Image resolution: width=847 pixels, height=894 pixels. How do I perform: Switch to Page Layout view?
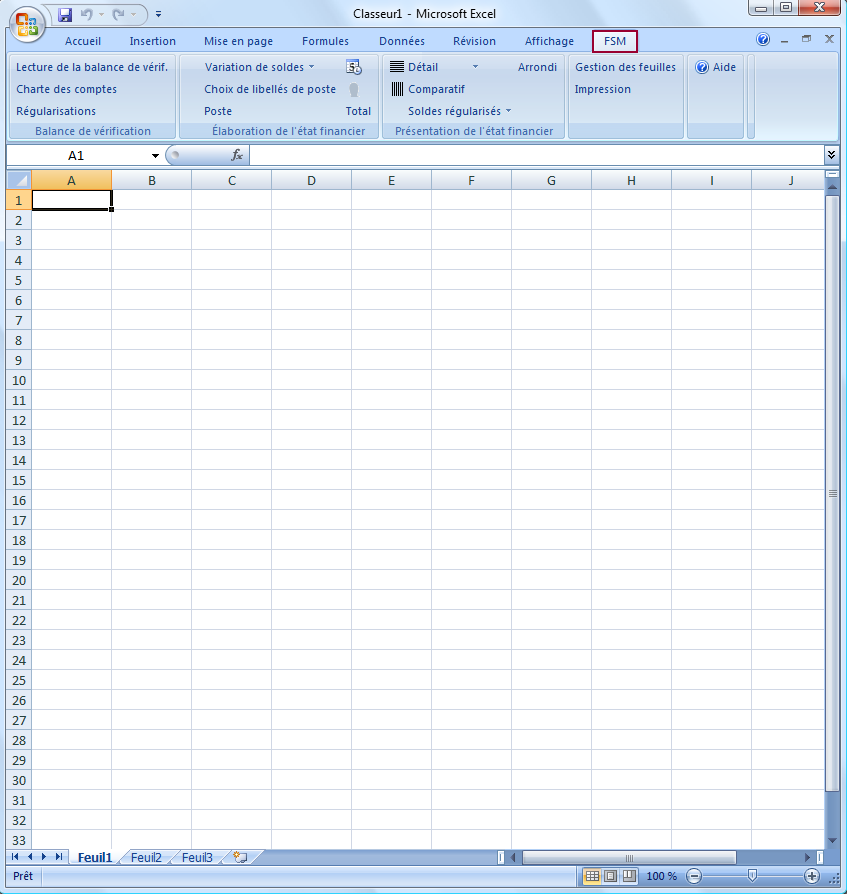[610, 876]
